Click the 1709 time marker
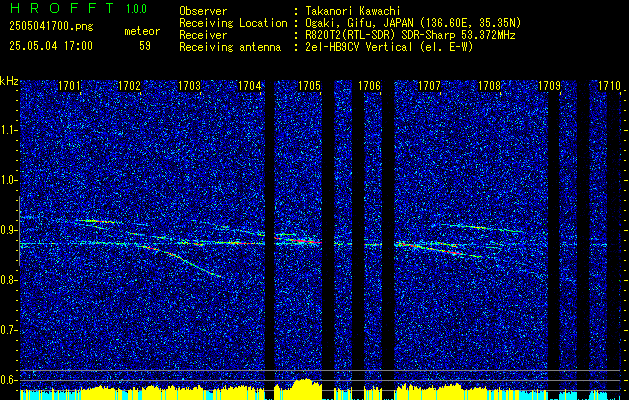The width and height of the screenshot is (629, 400). click(549, 85)
